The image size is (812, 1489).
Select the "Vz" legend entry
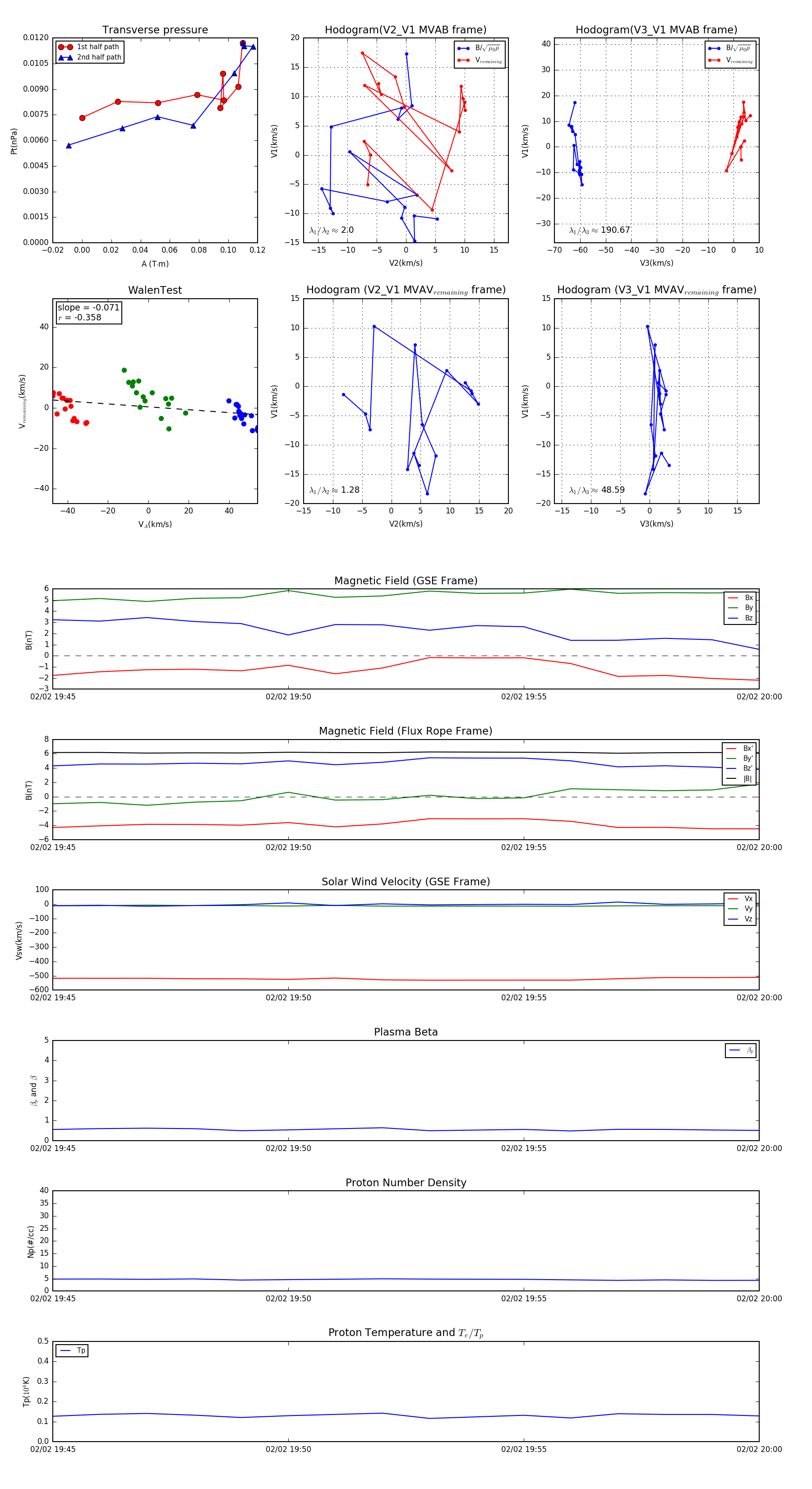pyautogui.click(x=740, y=919)
